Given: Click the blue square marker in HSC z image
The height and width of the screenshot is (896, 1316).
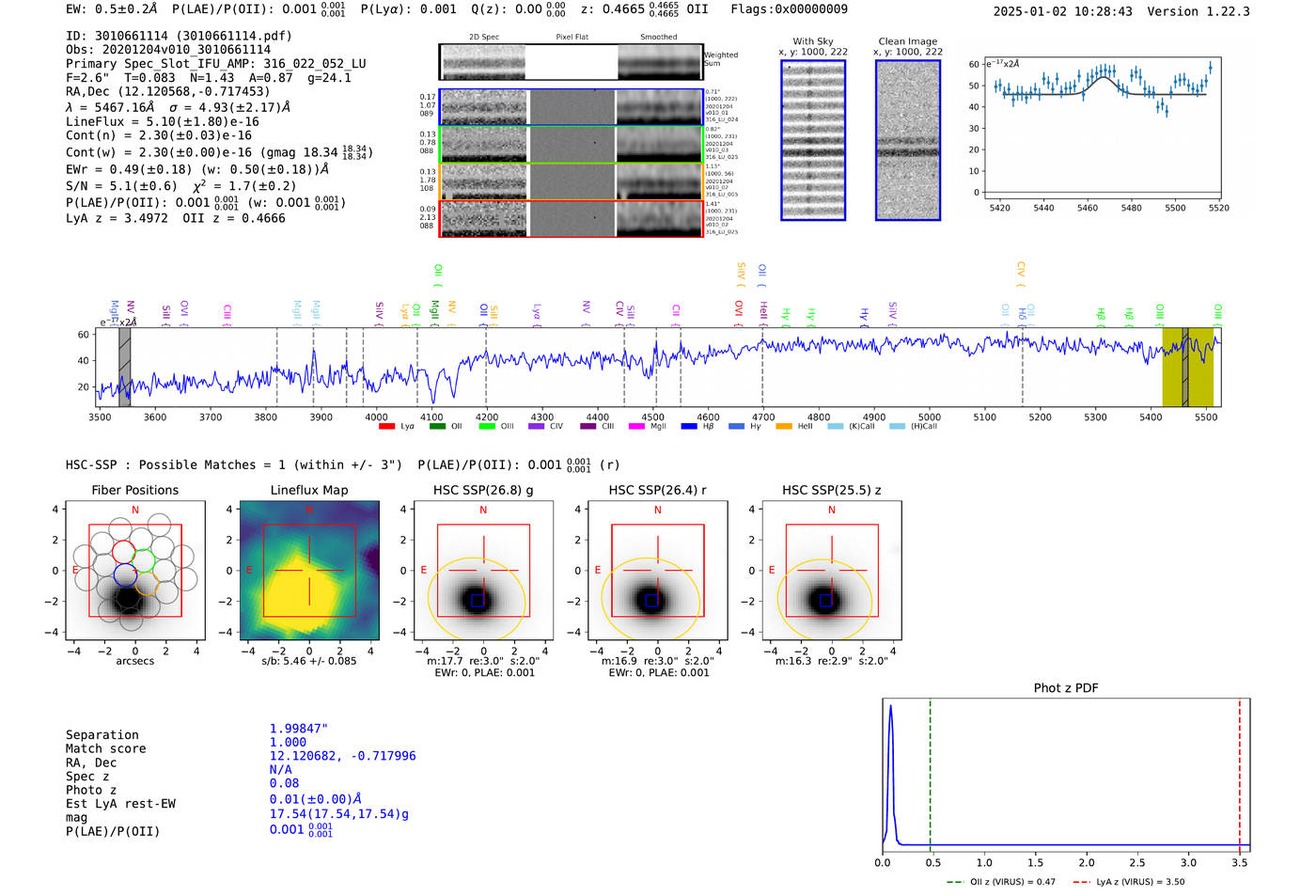Looking at the screenshot, I should pos(825,600).
